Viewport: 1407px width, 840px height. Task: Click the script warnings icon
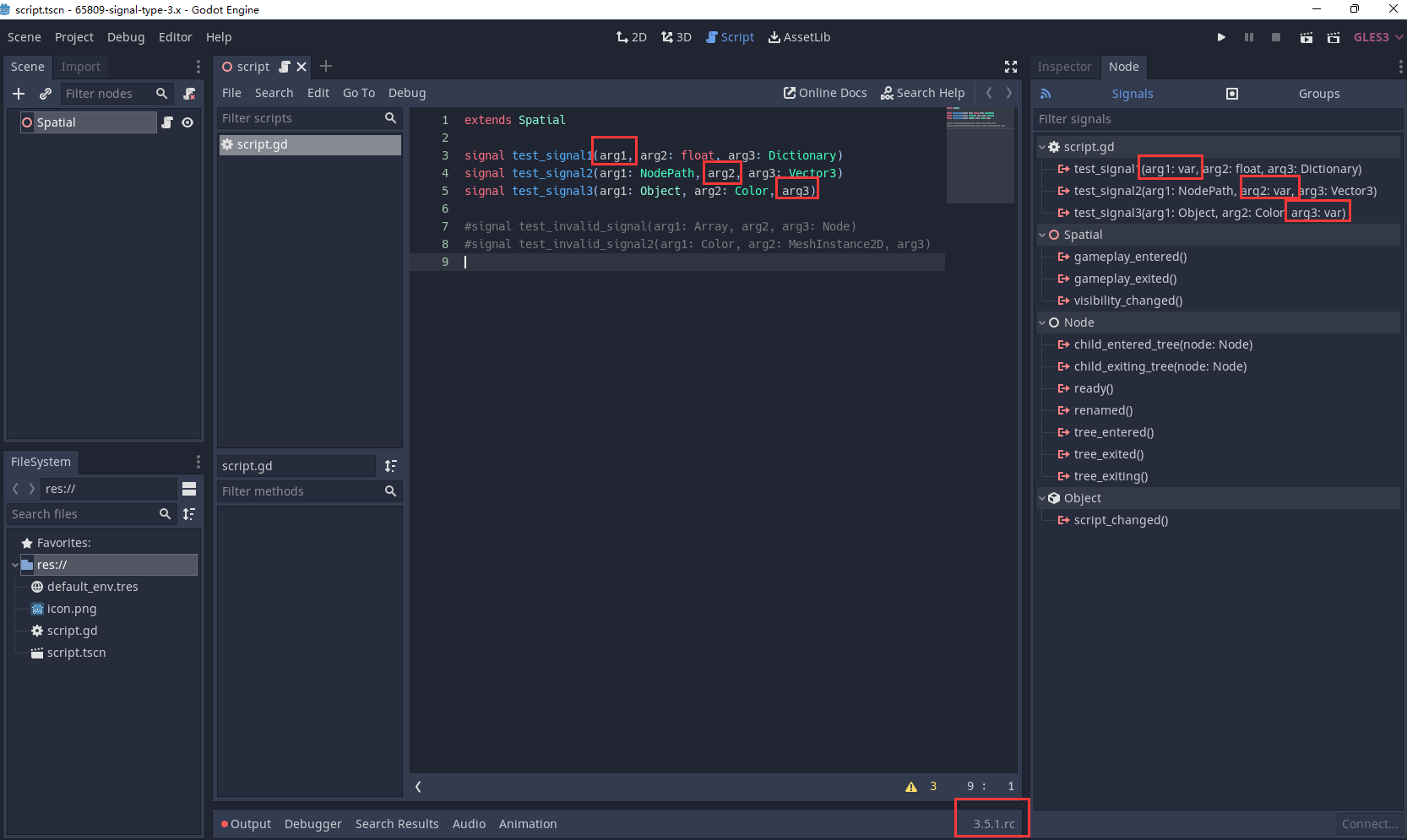[911, 786]
